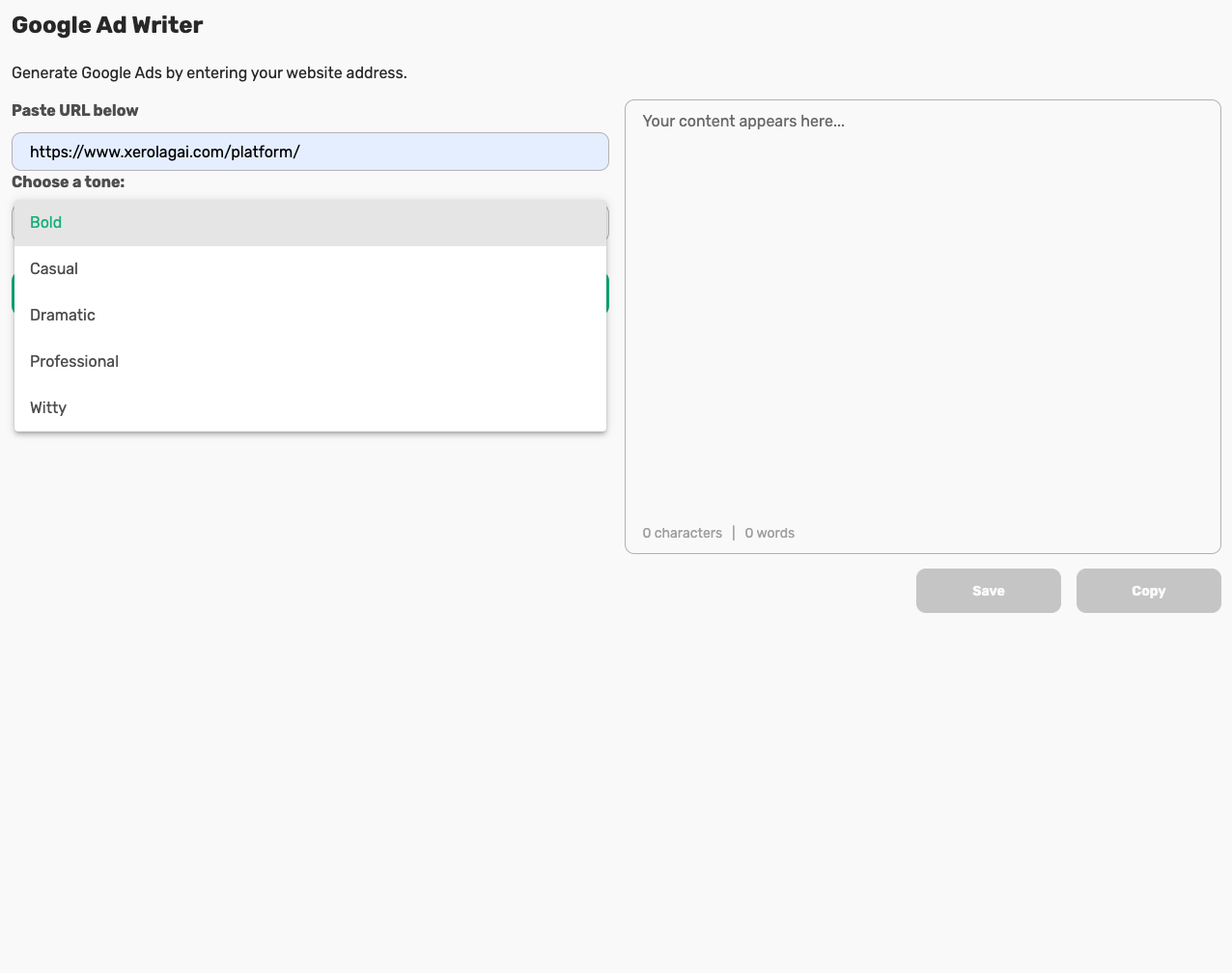Select Professional from the tone list

click(x=310, y=362)
